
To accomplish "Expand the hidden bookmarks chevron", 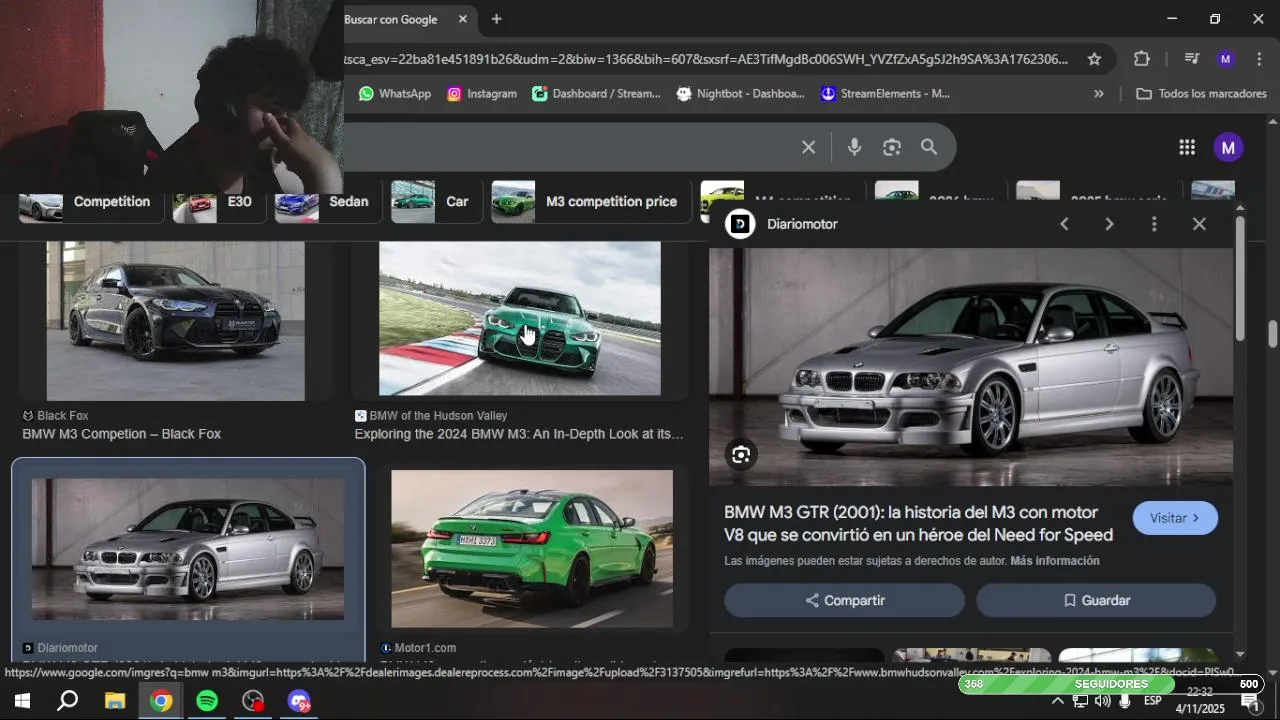I will [1098, 93].
